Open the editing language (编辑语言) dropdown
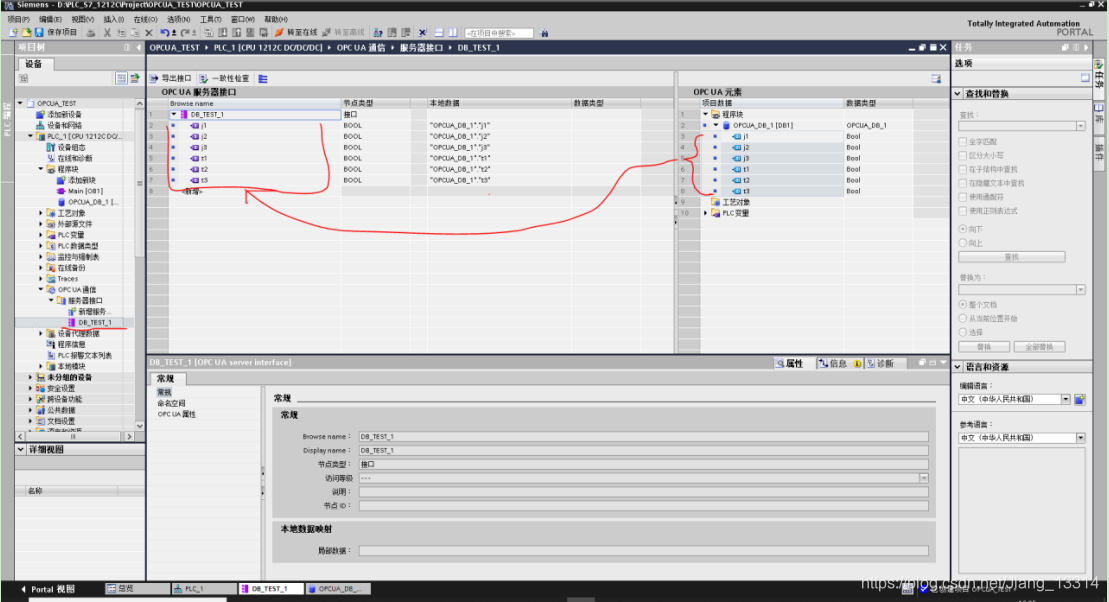 pyautogui.click(x=1065, y=400)
